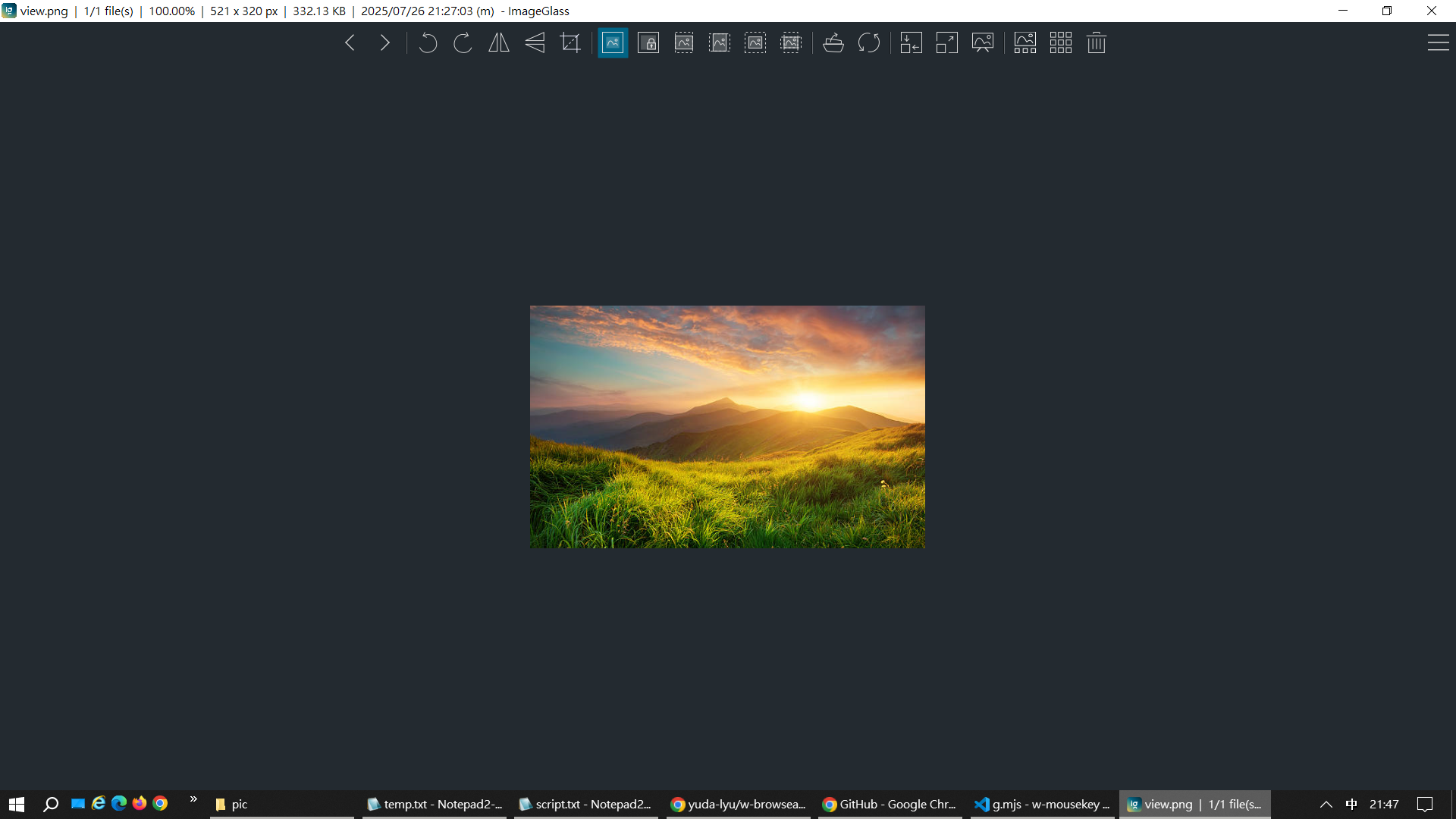Delete the image with the trash icon
Image resolution: width=1456 pixels, height=819 pixels.
(1096, 43)
